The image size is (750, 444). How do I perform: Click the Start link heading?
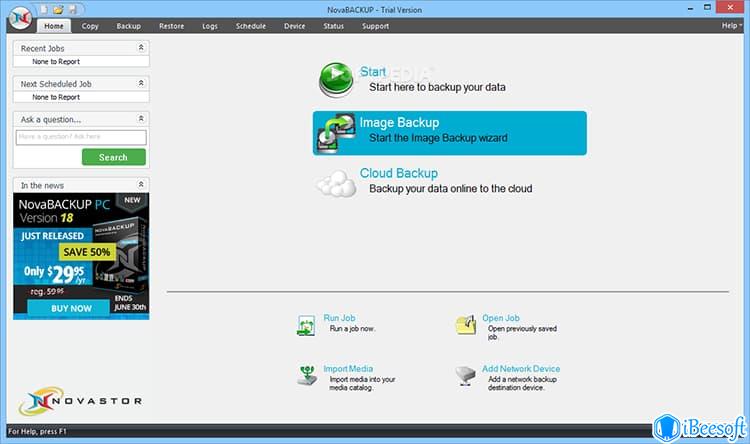tap(373, 72)
